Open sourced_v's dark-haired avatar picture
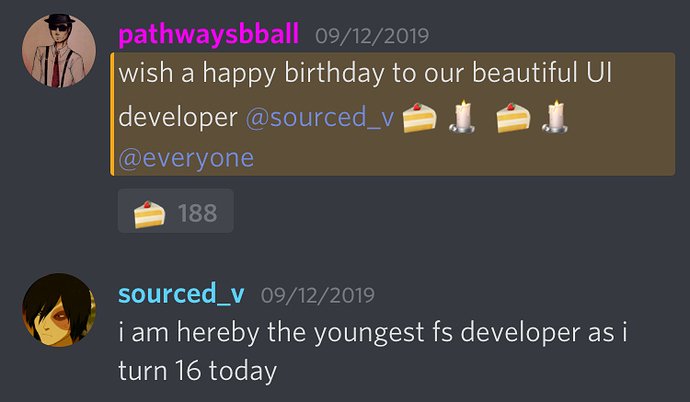 59,310
